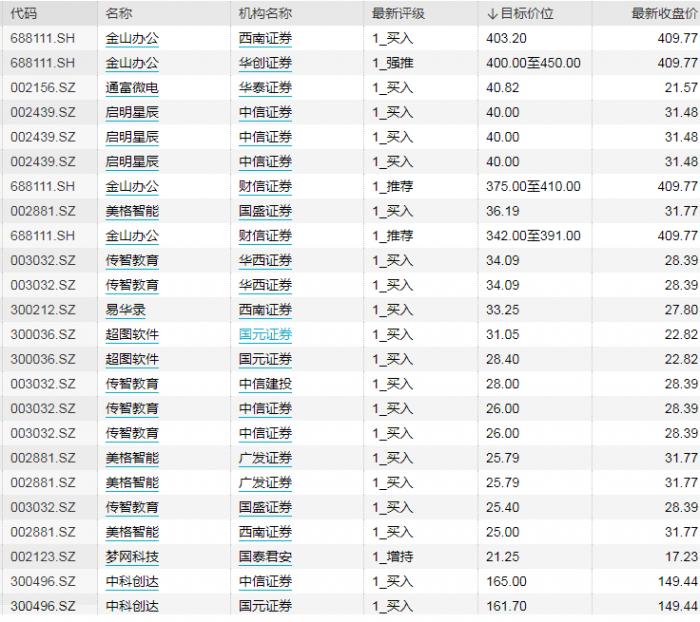This screenshot has width=700, height=622.
Task: Click the 最新收盘价 column header
Action: click(x=664, y=13)
